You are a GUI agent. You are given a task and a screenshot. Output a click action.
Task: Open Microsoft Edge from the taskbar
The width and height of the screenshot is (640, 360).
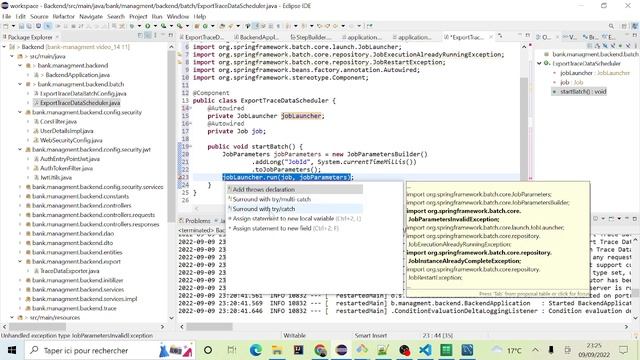256,350
